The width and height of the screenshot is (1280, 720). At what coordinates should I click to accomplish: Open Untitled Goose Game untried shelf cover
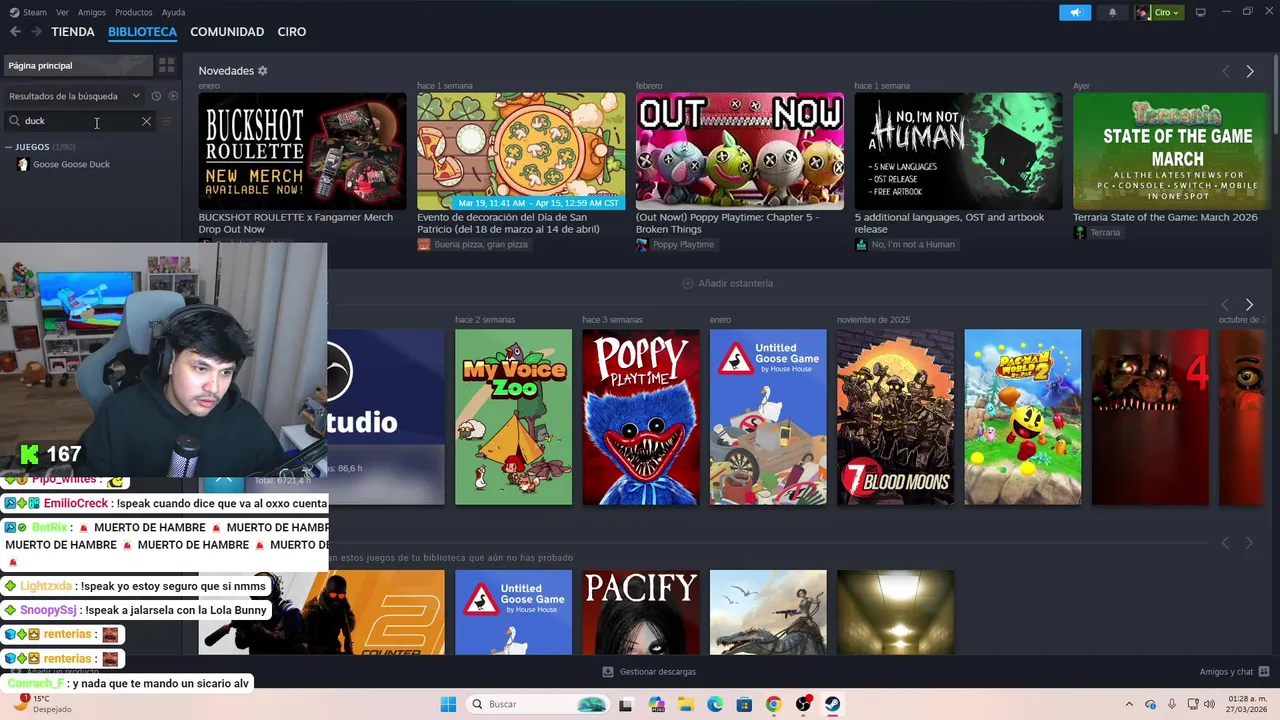(513, 612)
